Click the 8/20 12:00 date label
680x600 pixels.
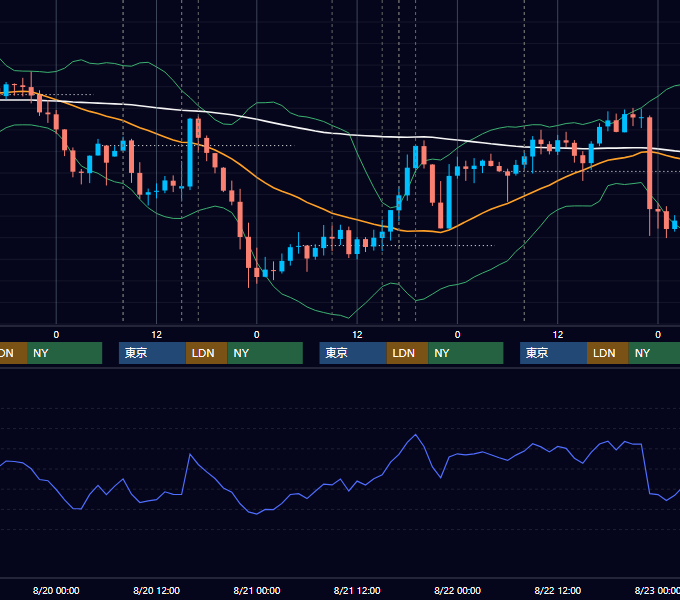[x=157, y=590]
